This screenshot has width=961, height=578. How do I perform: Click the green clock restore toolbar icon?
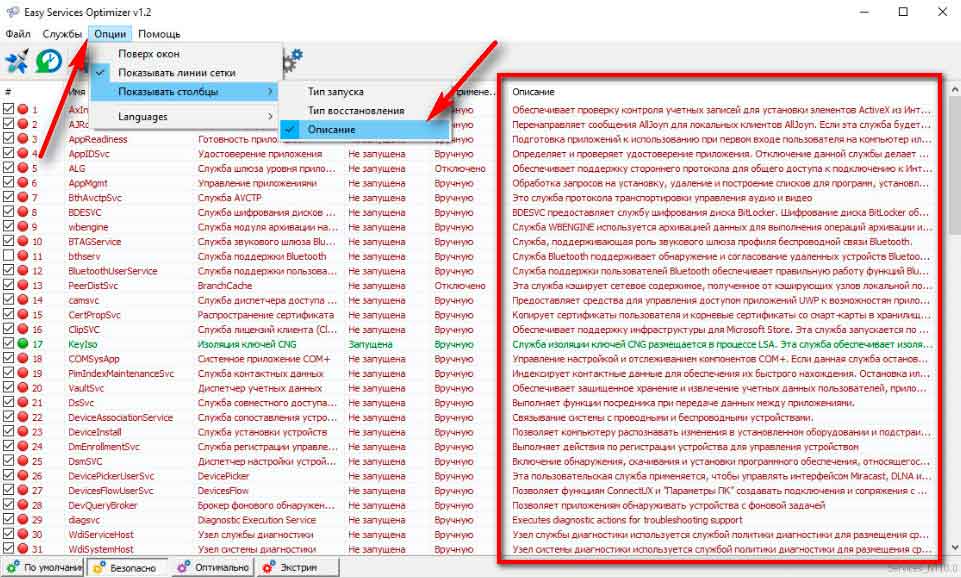point(48,62)
